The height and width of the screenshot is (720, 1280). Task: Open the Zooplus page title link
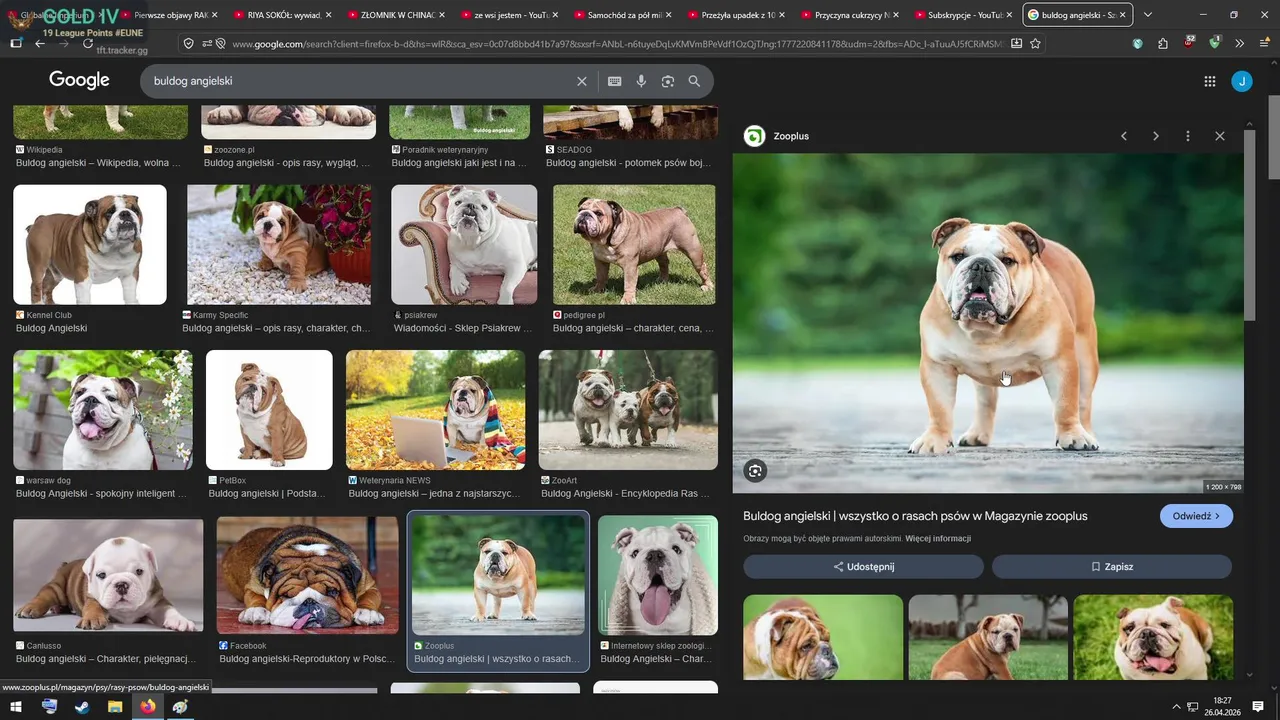coord(915,516)
